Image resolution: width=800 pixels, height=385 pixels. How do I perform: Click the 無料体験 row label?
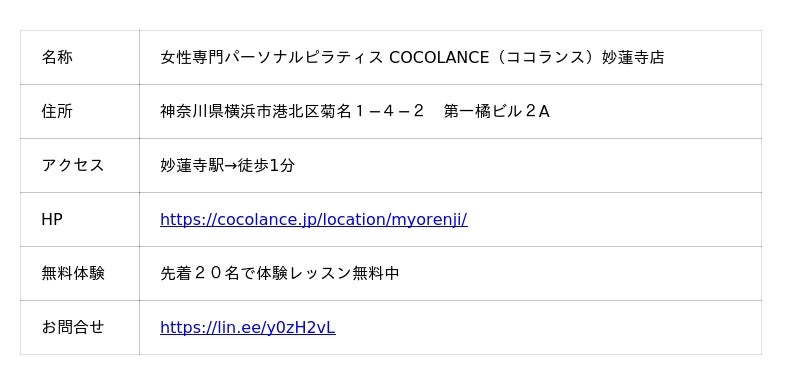[x=73, y=273]
